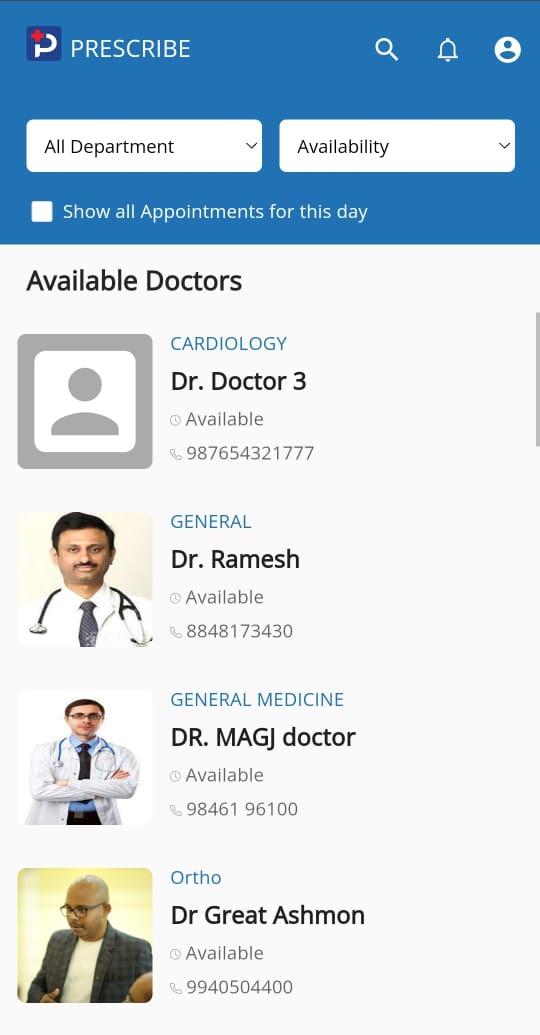Click the vertical scrollbar thumb
The height and width of the screenshot is (1035, 540).
point(537,380)
